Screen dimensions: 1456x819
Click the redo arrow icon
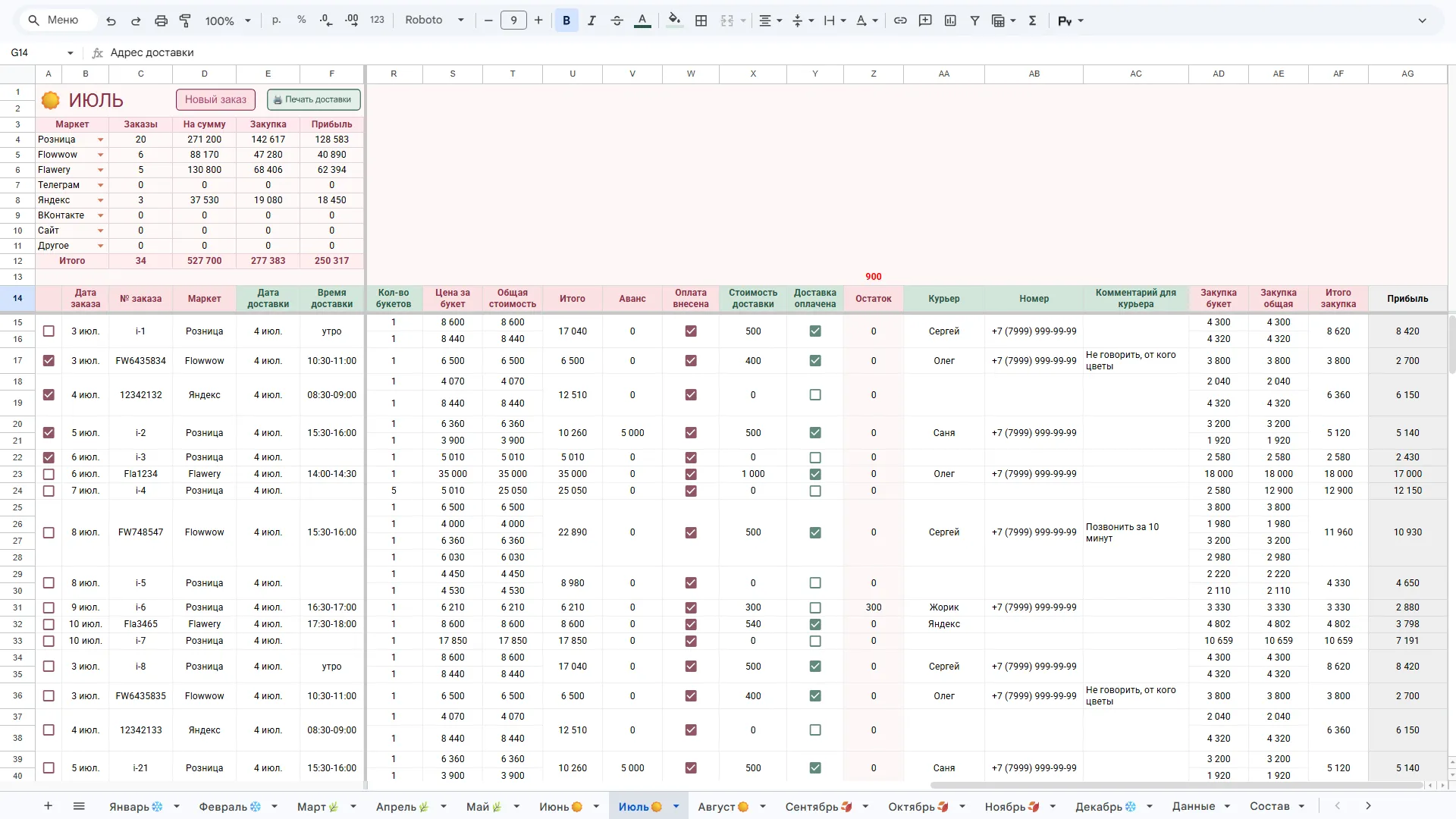136,20
